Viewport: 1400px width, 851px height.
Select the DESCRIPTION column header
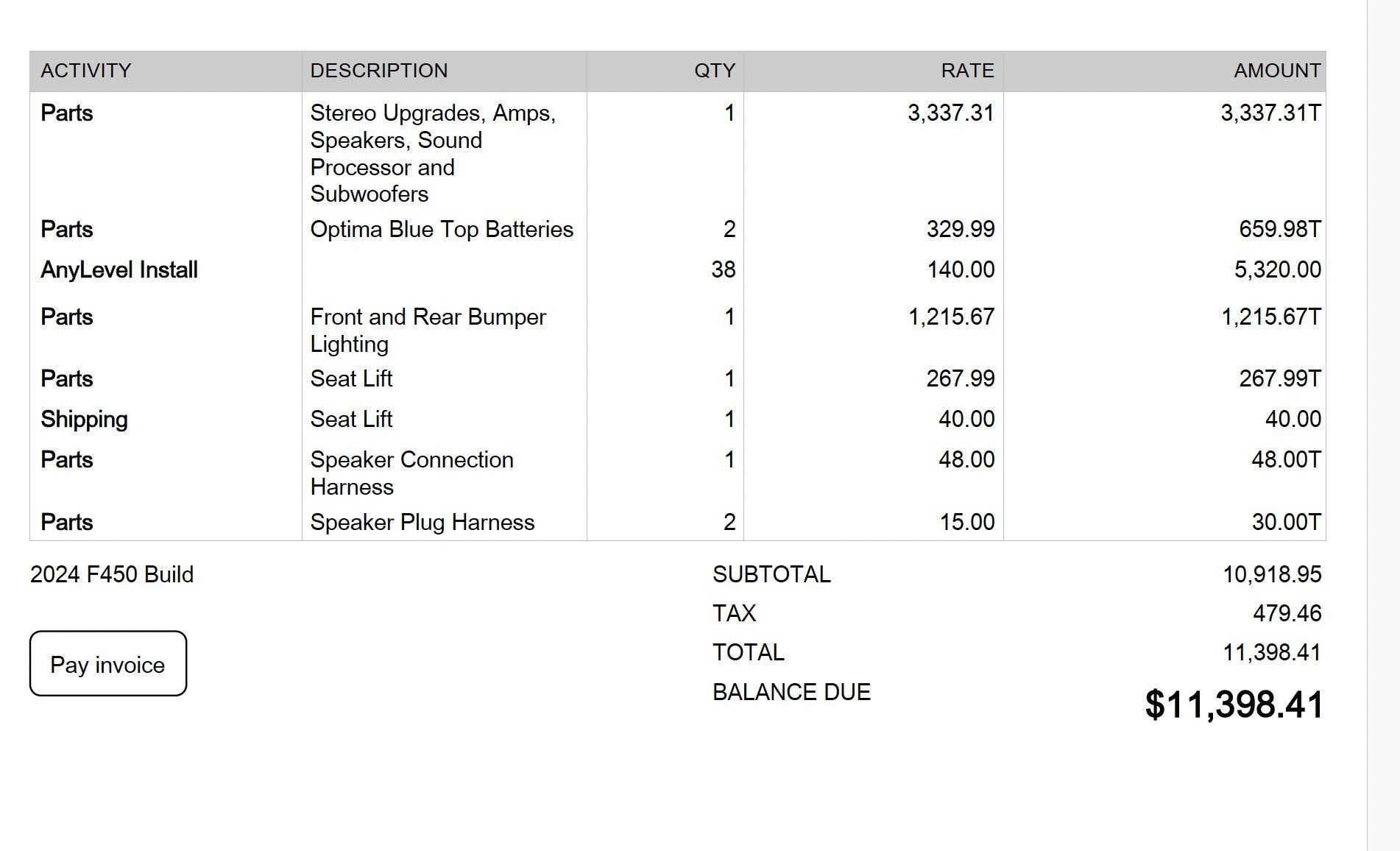pyautogui.click(x=378, y=71)
